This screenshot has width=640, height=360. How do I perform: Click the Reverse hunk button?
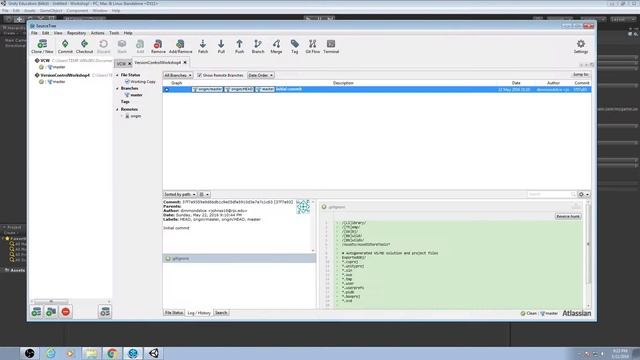click(568, 216)
